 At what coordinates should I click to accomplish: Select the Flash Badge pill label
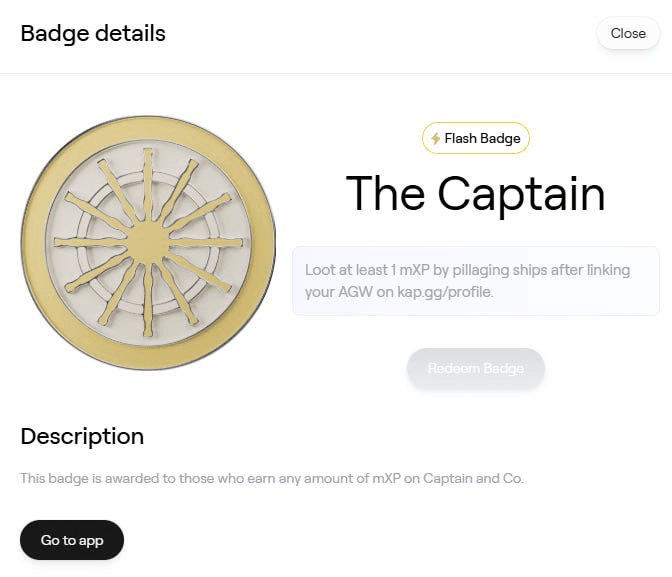476,138
